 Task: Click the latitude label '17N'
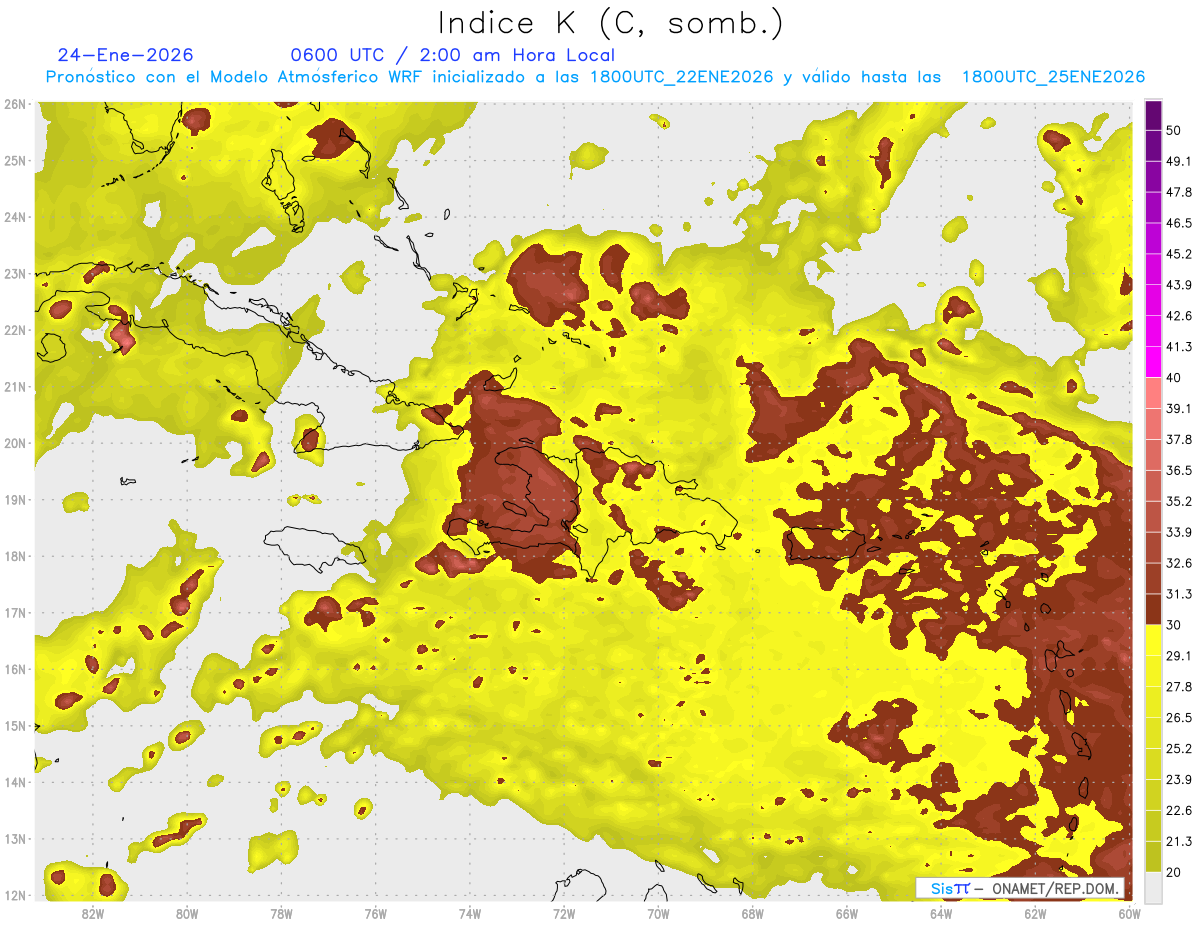pyautogui.click(x=15, y=613)
